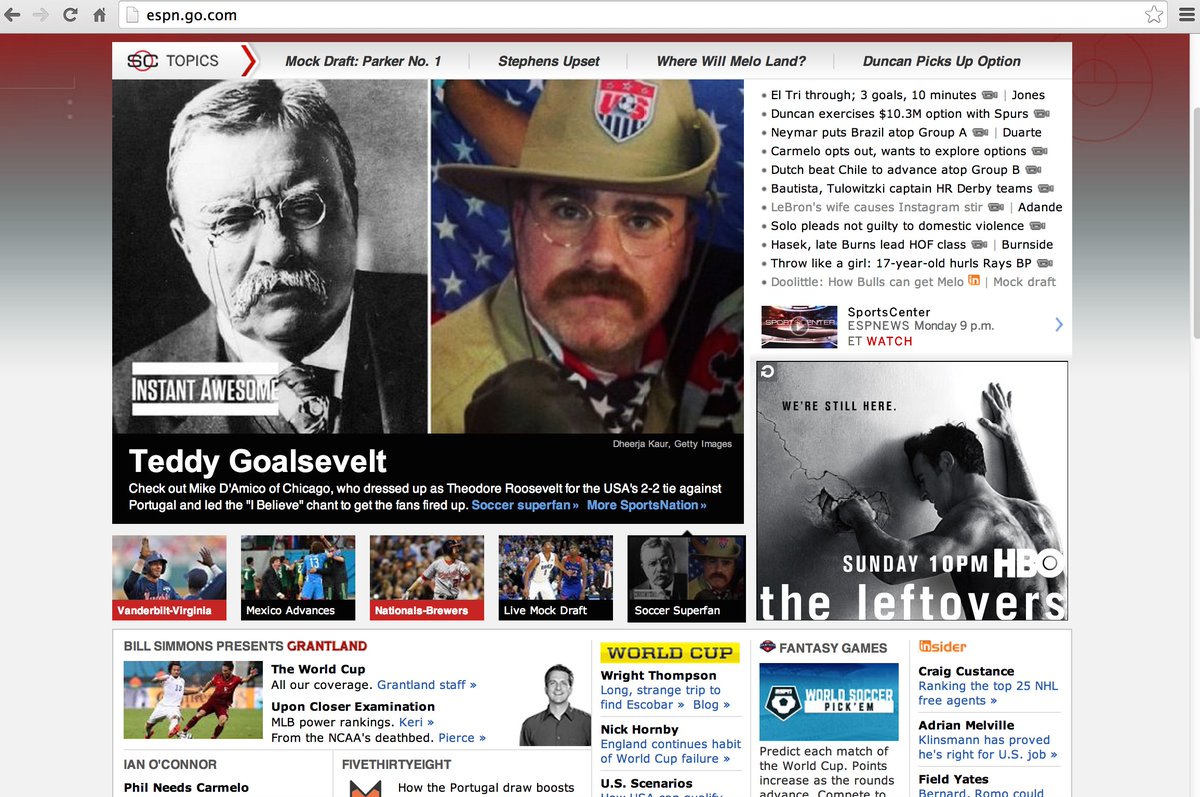Click the Insider logo heading
This screenshot has width=1200, height=797.
pyautogui.click(x=943, y=647)
